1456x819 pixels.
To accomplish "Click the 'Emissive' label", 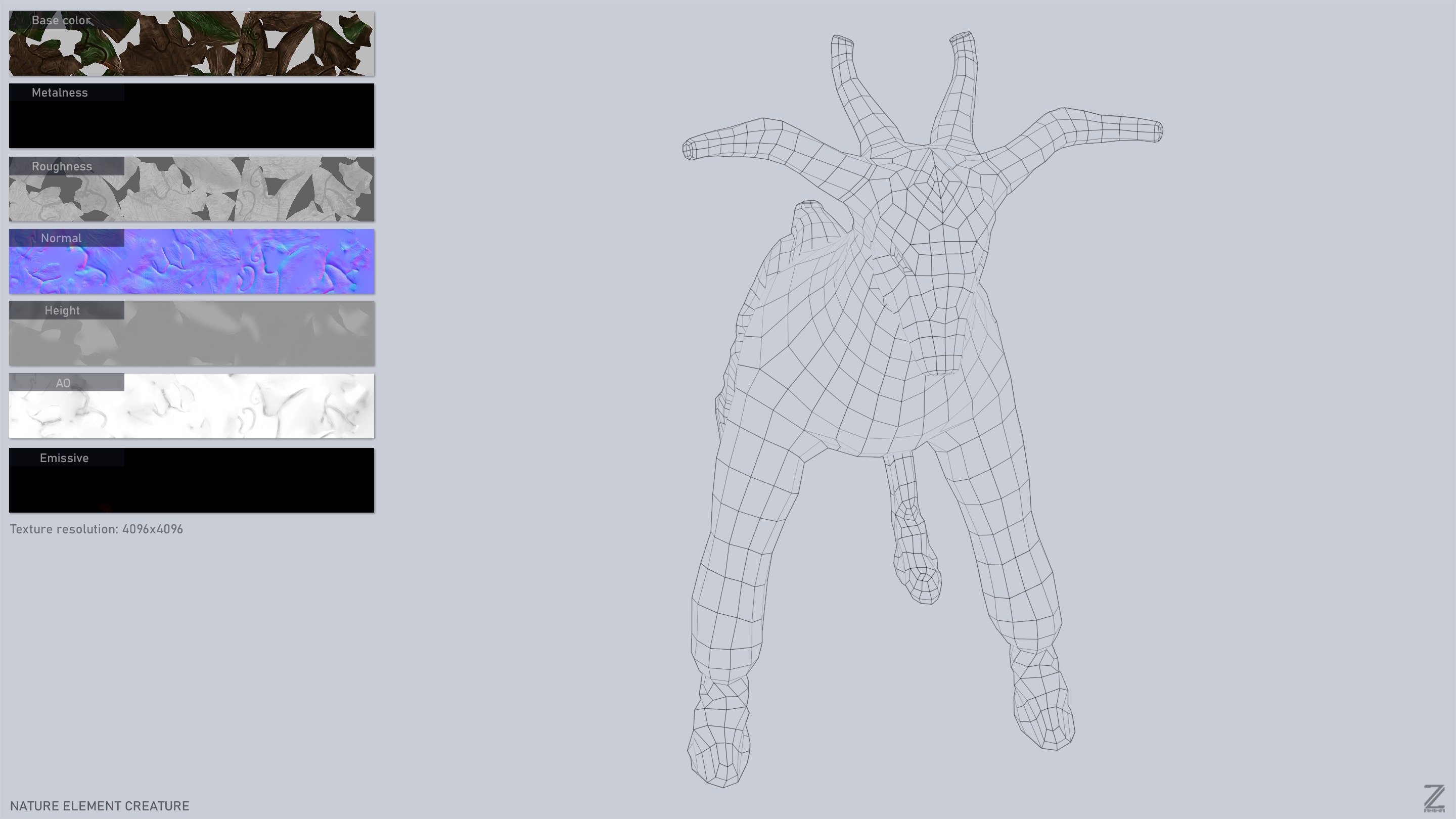I will click(64, 458).
